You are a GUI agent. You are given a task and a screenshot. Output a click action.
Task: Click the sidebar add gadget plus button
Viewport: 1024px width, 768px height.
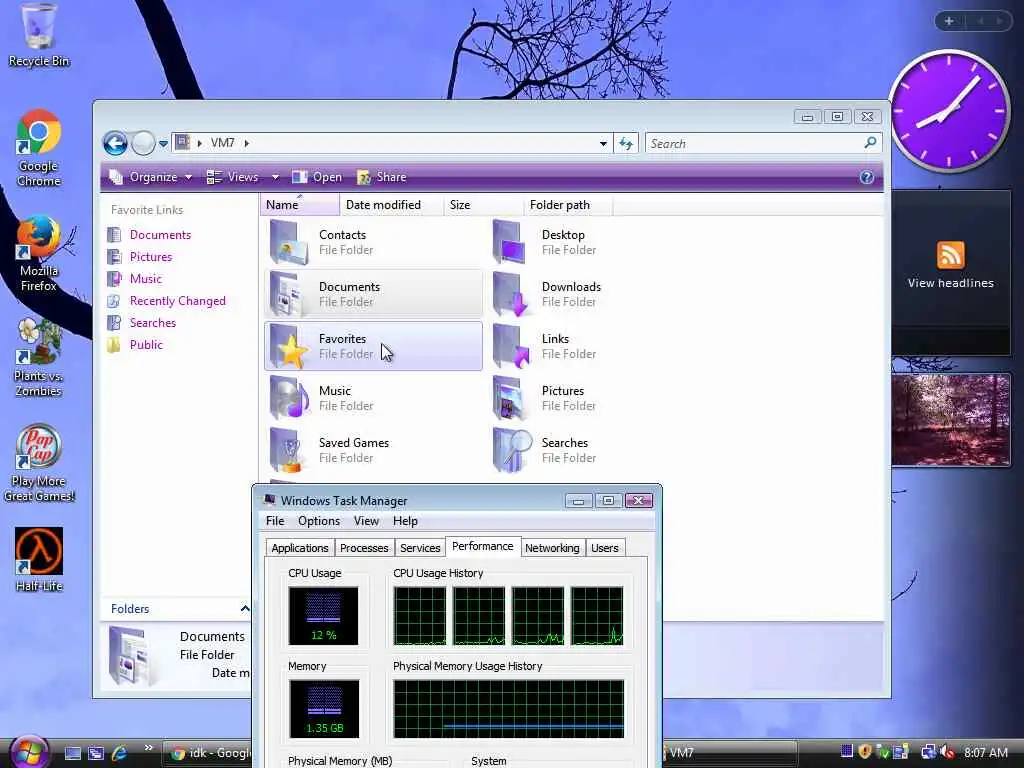point(949,21)
